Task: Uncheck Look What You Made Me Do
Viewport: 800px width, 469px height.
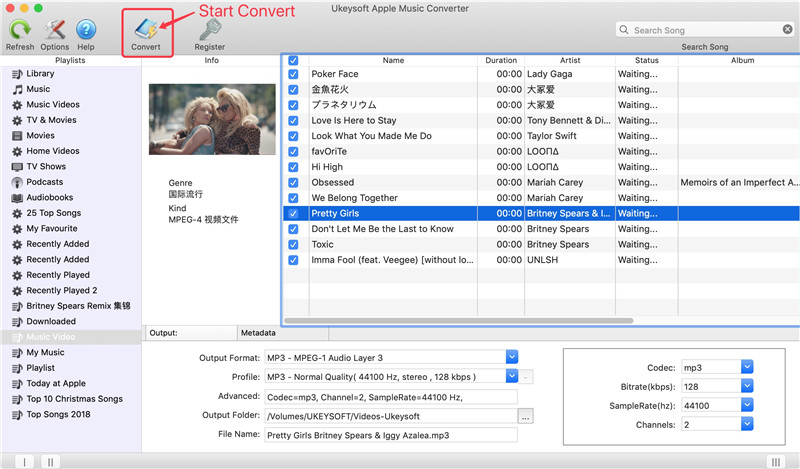Action: pos(293,136)
